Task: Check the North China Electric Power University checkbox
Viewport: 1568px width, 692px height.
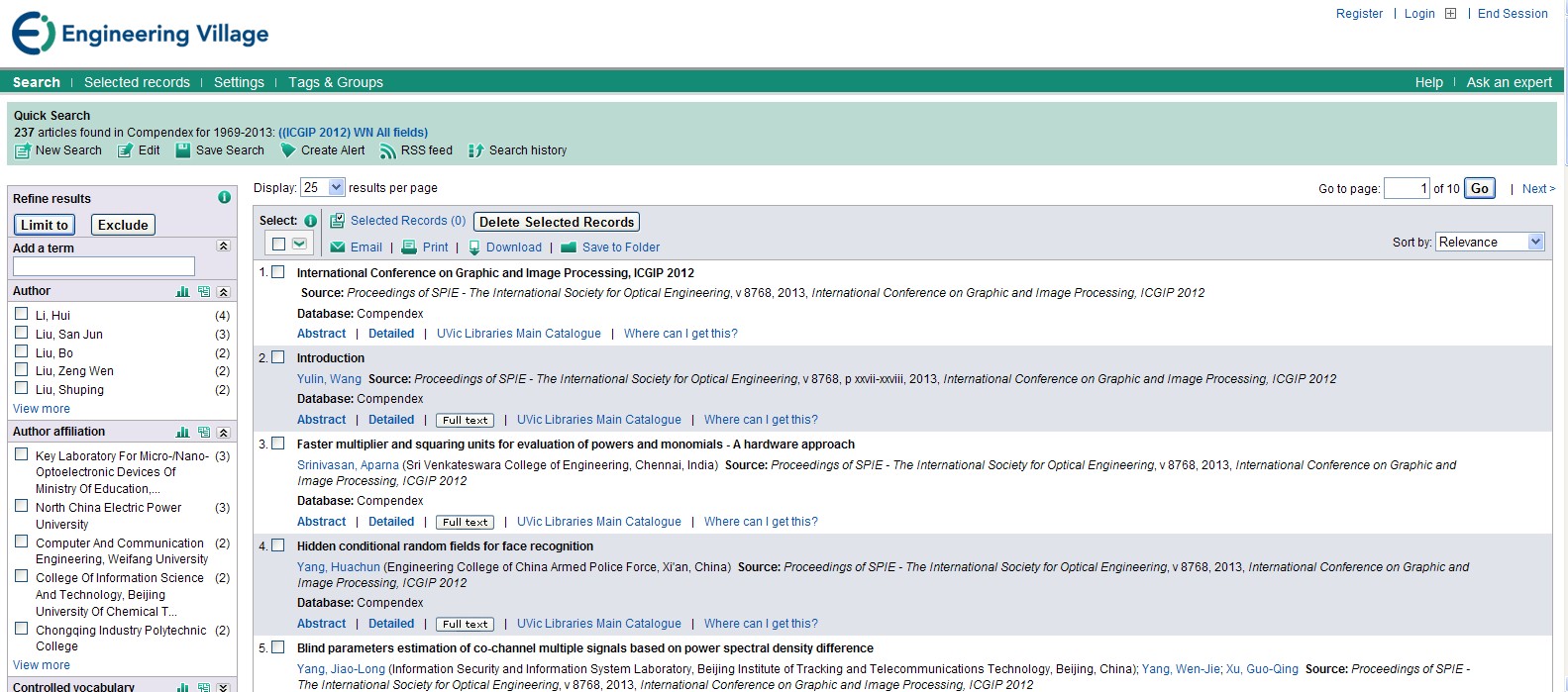Action: click(21, 506)
